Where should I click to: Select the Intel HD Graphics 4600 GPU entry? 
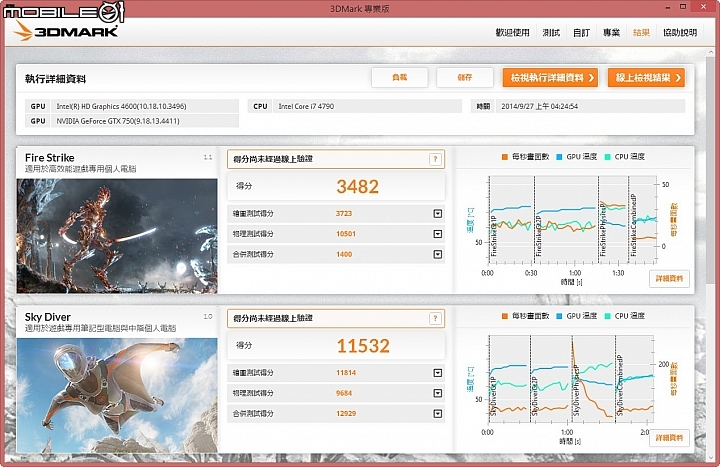pos(132,106)
